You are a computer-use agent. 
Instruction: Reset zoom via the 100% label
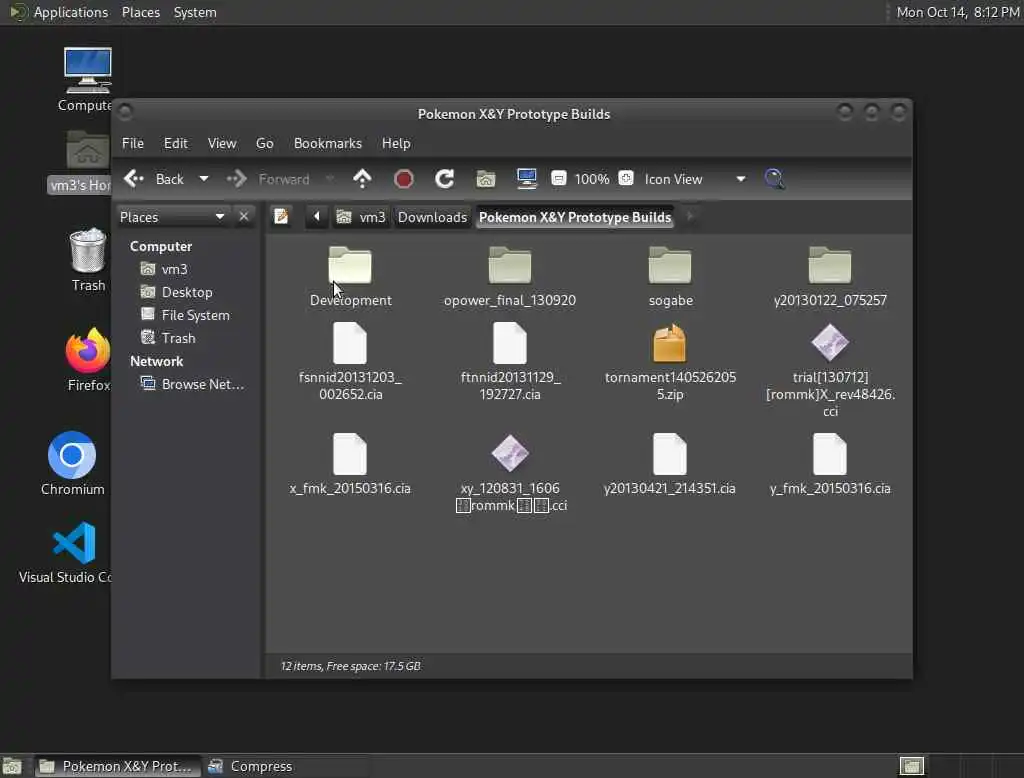pyautogui.click(x=592, y=179)
